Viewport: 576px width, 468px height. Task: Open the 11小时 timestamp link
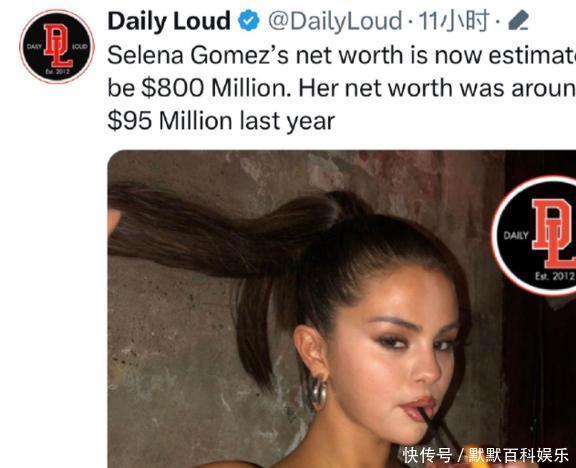(454, 21)
